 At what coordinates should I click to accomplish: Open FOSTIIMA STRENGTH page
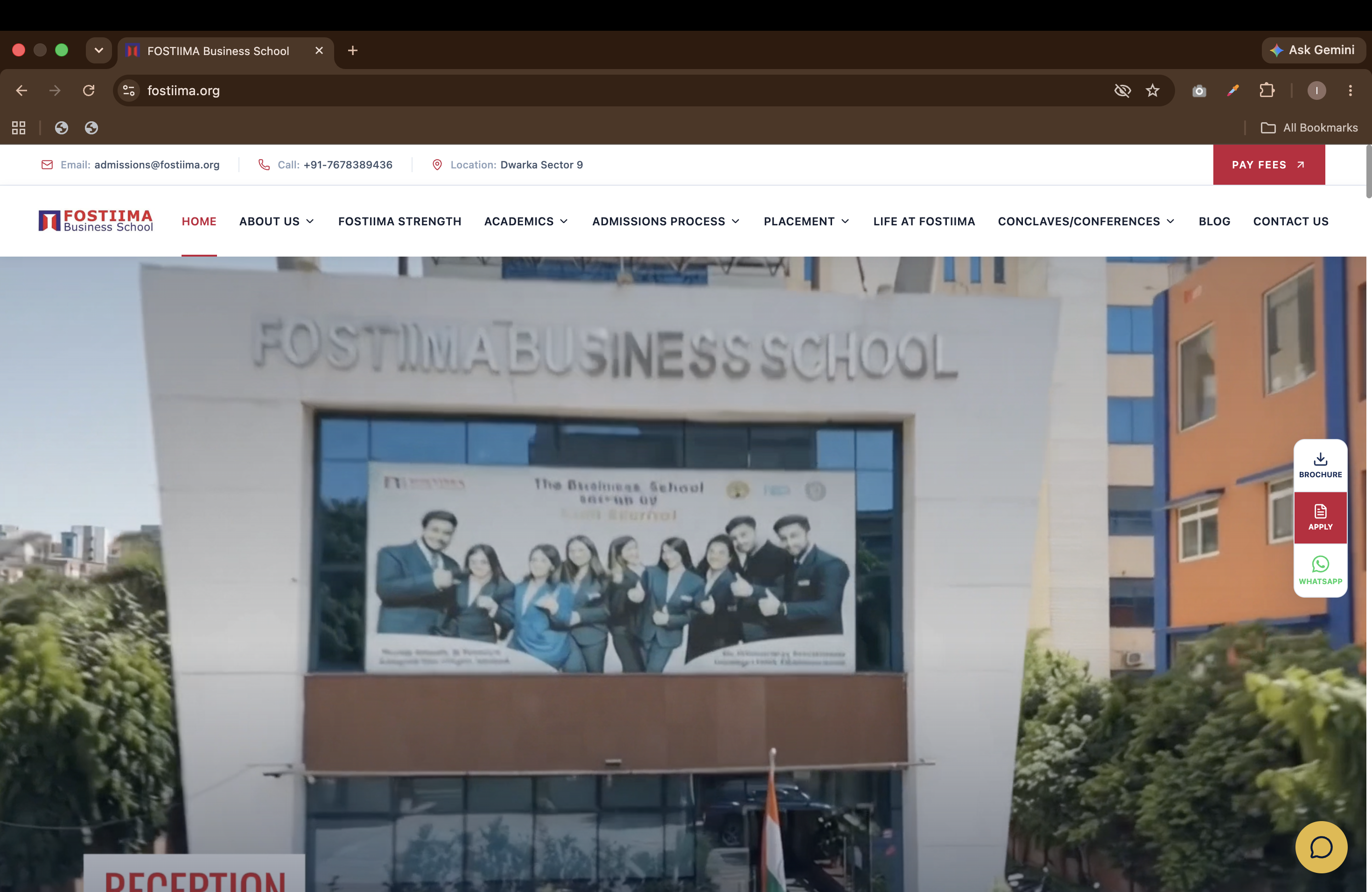coord(399,221)
